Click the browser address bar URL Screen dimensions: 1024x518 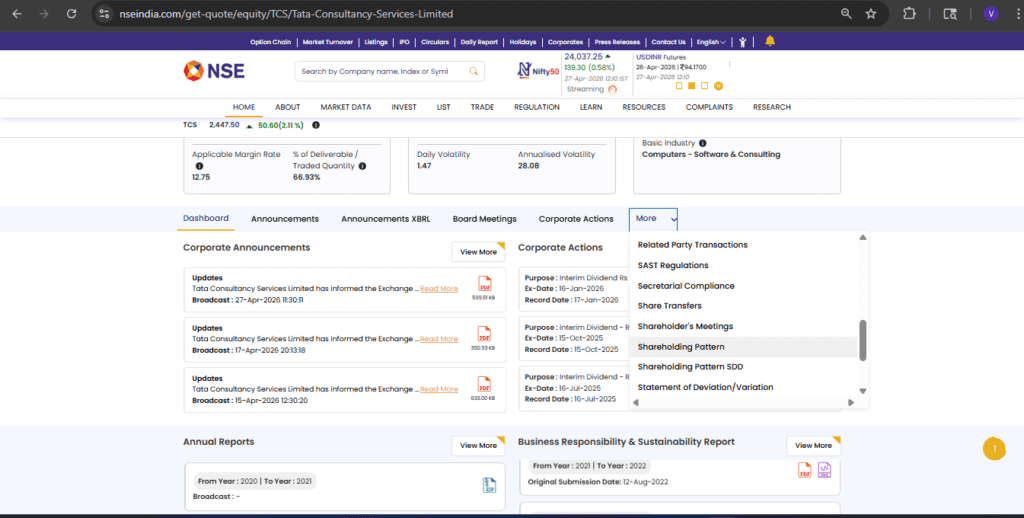point(286,14)
